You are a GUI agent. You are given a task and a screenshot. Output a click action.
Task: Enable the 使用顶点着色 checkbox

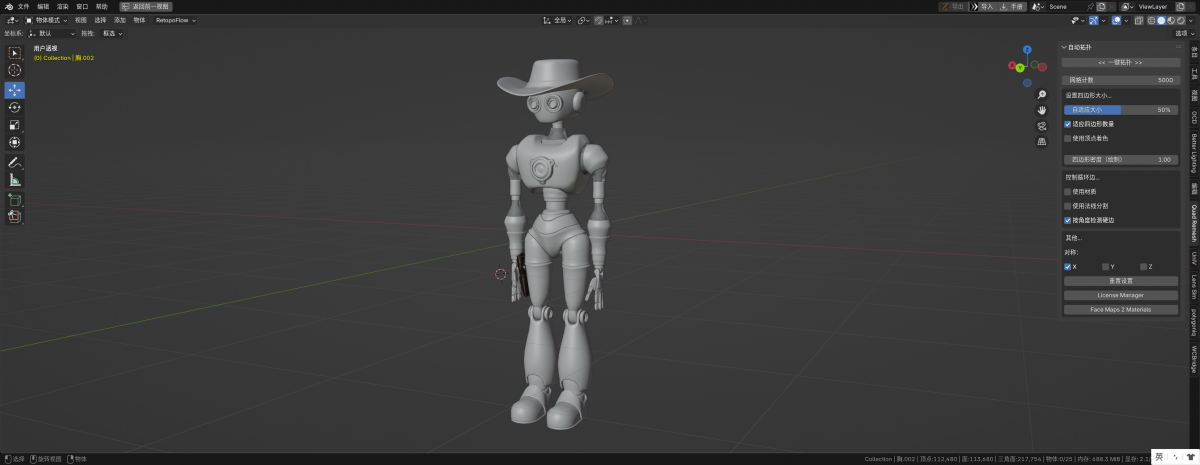(1068, 138)
